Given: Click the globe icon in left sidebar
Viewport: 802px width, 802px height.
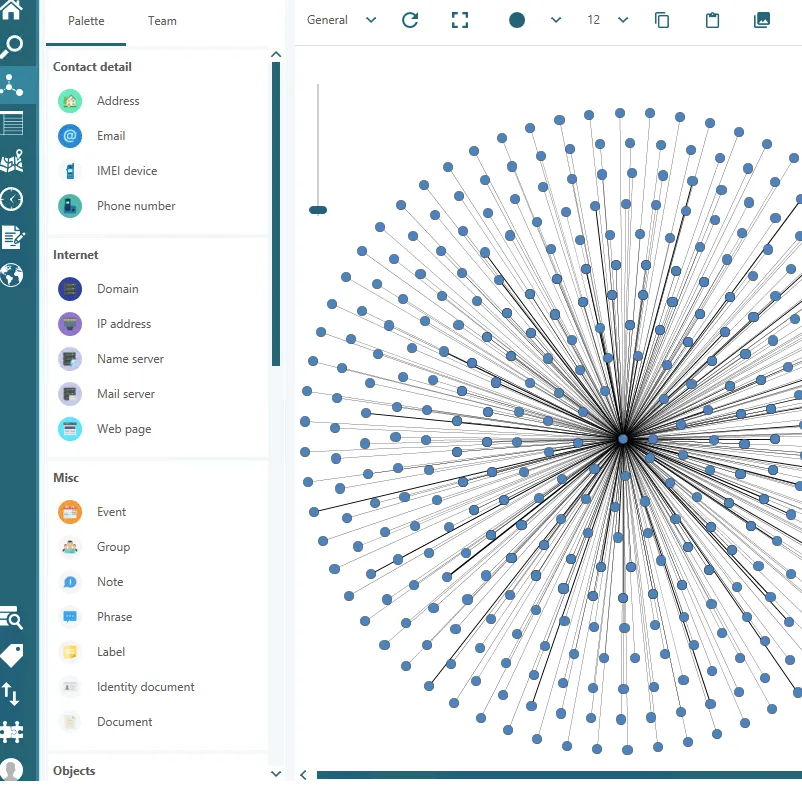Looking at the screenshot, I should [x=12, y=275].
